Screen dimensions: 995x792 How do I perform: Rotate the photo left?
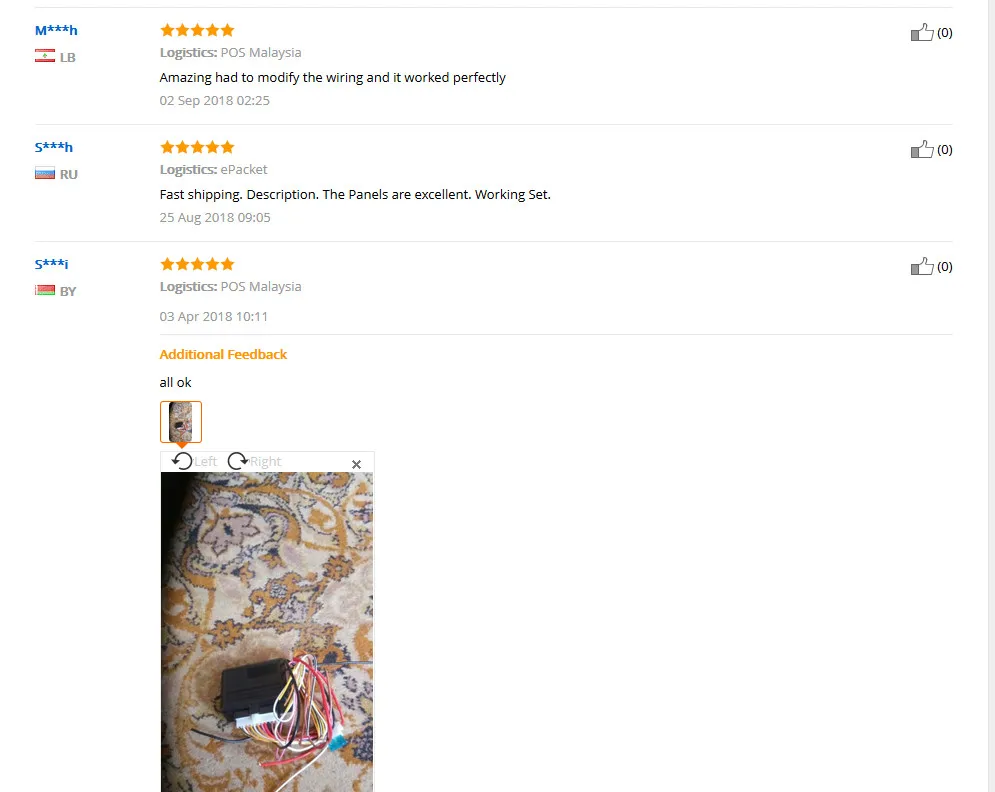194,461
